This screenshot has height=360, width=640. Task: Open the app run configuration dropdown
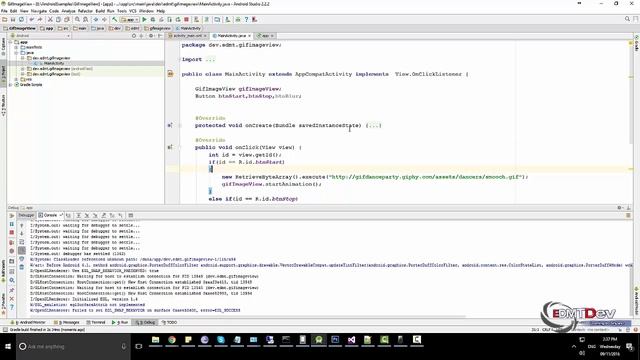pyautogui.click(x=129, y=20)
